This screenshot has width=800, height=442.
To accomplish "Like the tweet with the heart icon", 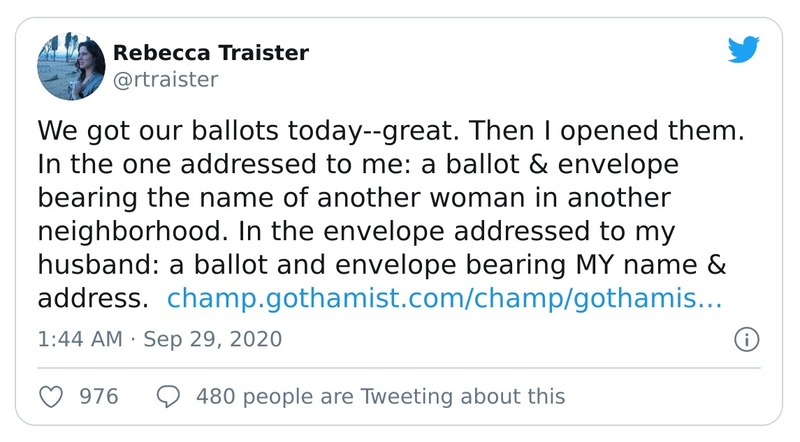I will tap(50, 397).
